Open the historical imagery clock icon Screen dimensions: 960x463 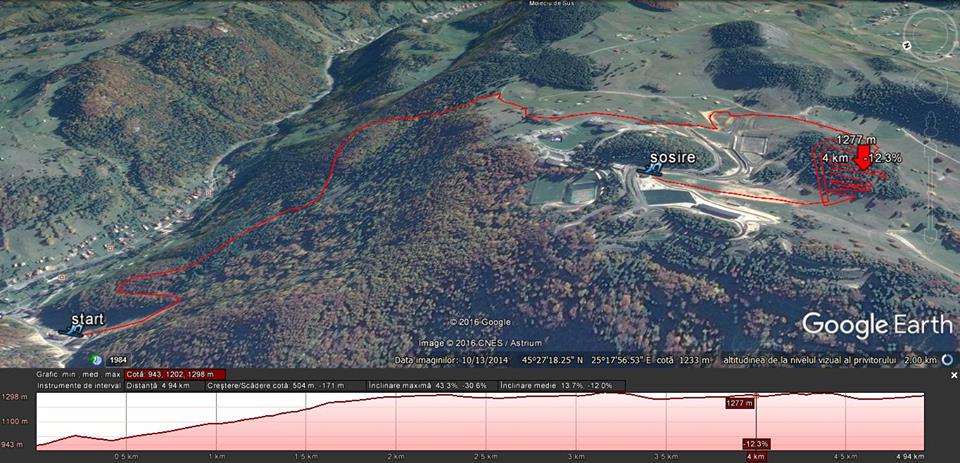[x=96, y=360]
